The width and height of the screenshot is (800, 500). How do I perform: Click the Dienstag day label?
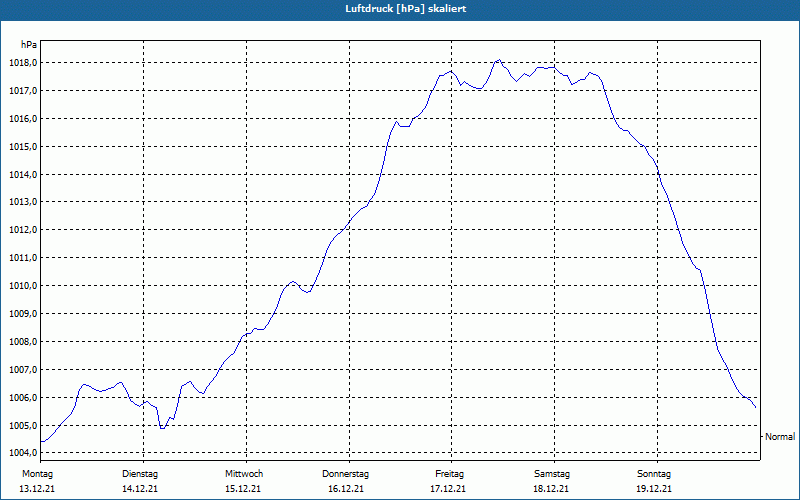140,474
